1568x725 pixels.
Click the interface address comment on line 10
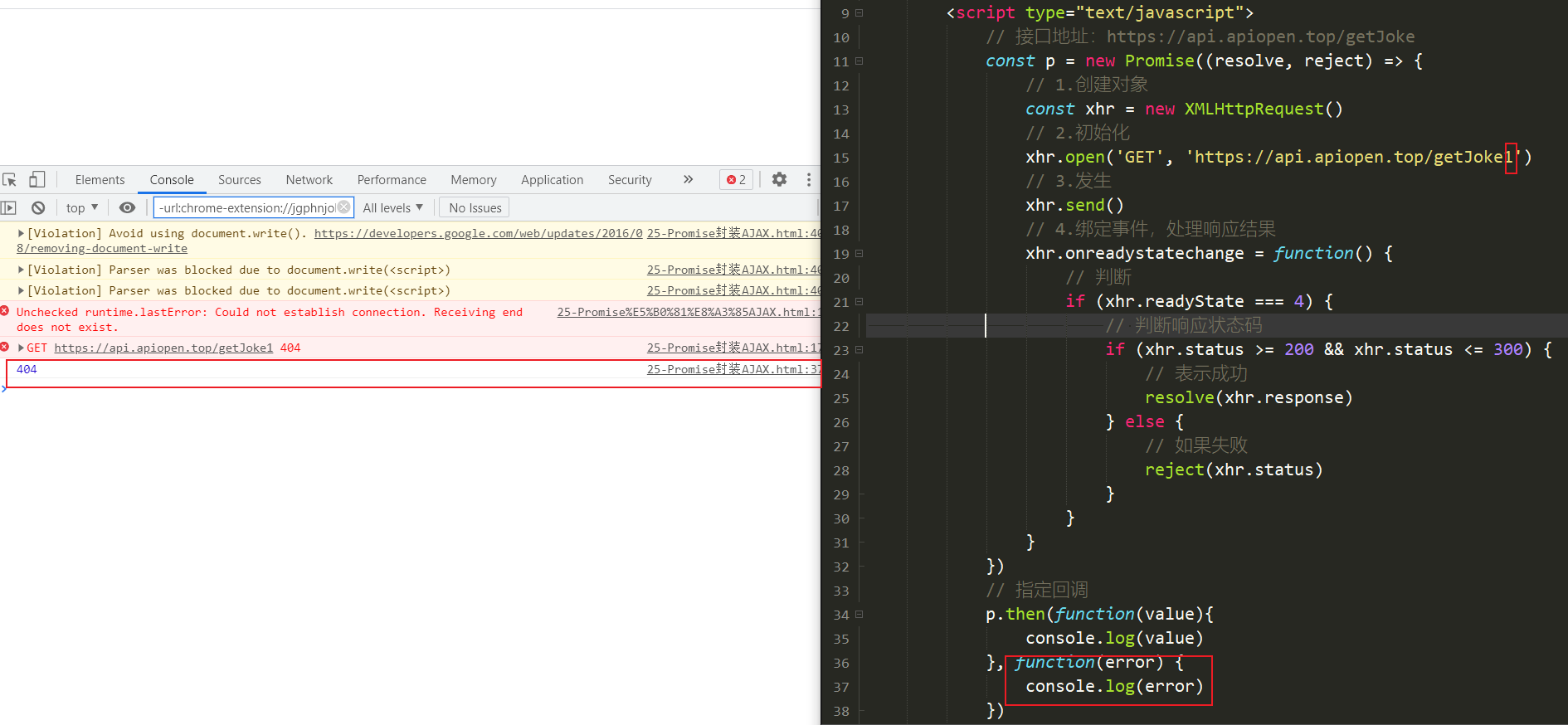click(x=1200, y=36)
